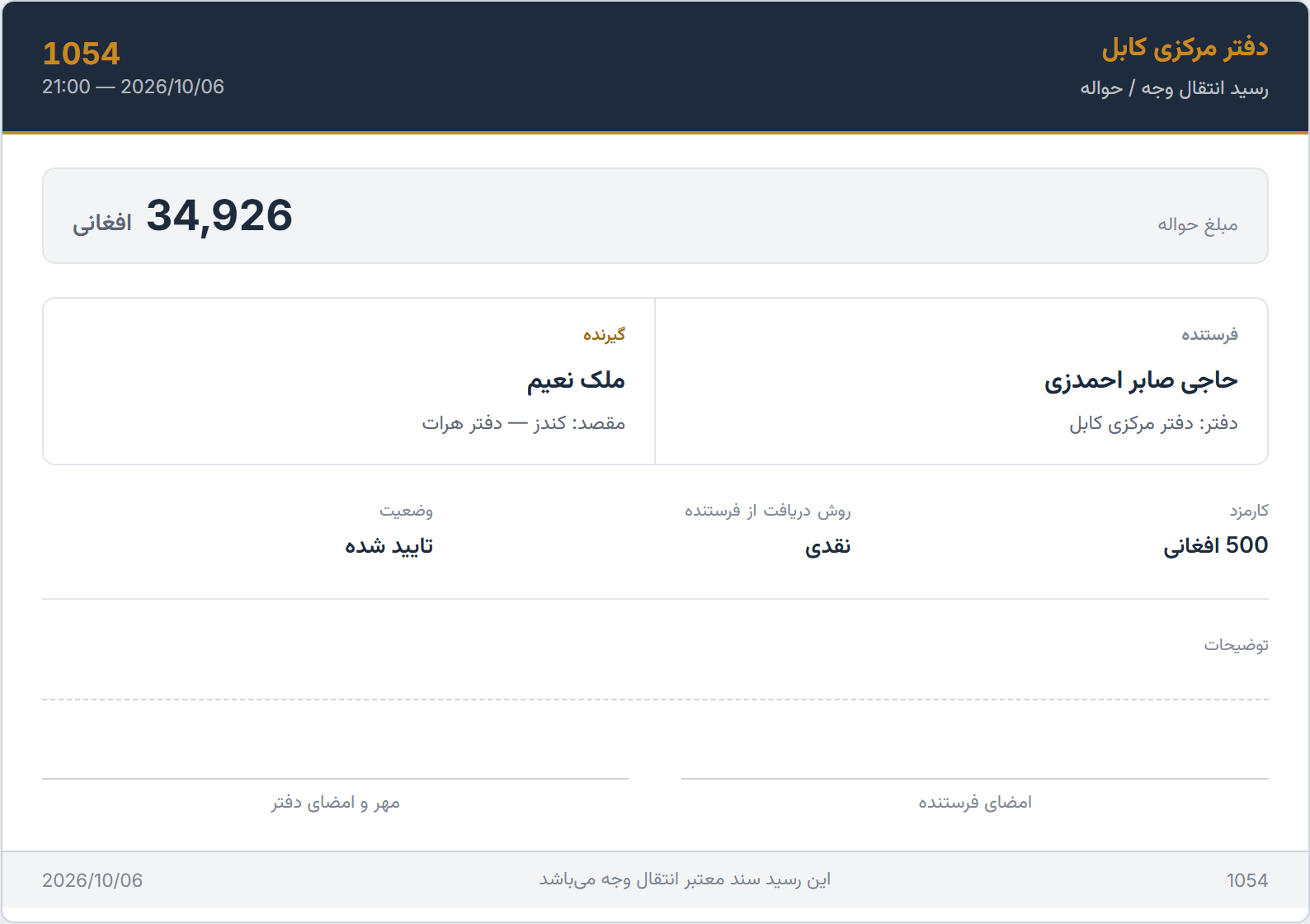The height and width of the screenshot is (924, 1310).
Task: Click the destination line "مقصد: کندز — دفتر هرات"
Action: coord(524,423)
